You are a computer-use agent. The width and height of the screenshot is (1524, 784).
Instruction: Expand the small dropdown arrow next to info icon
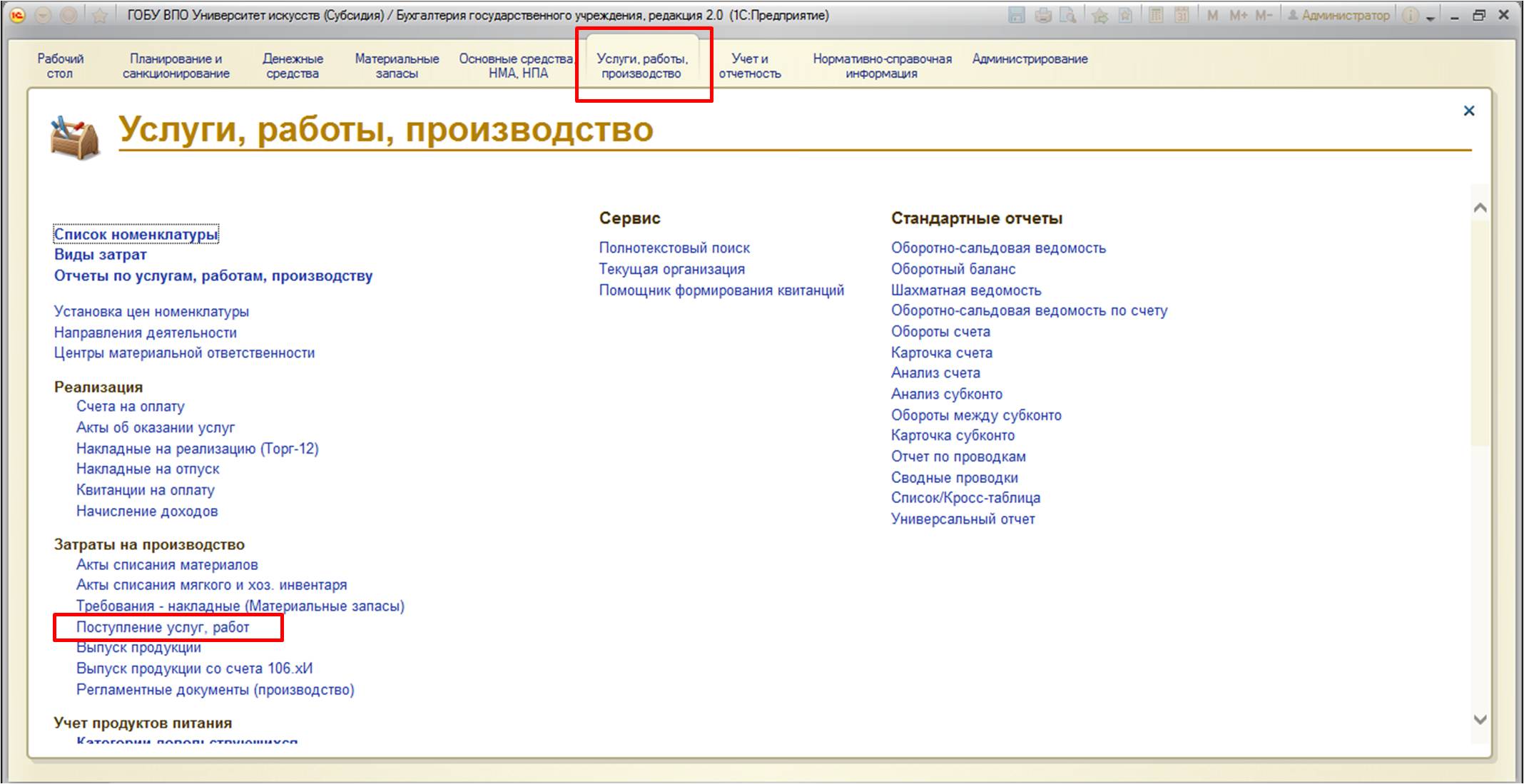pyautogui.click(x=1431, y=18)
